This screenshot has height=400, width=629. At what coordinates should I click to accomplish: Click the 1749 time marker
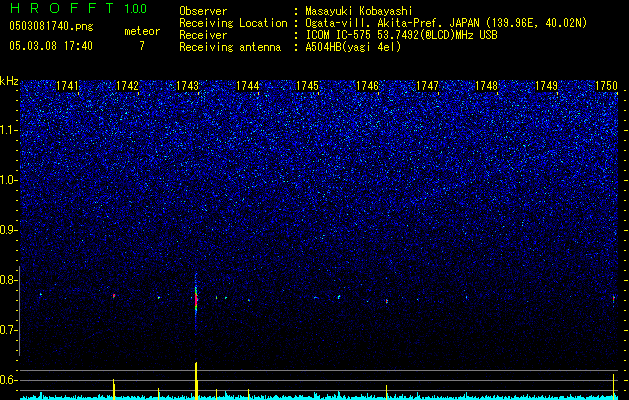coord(546,86)
